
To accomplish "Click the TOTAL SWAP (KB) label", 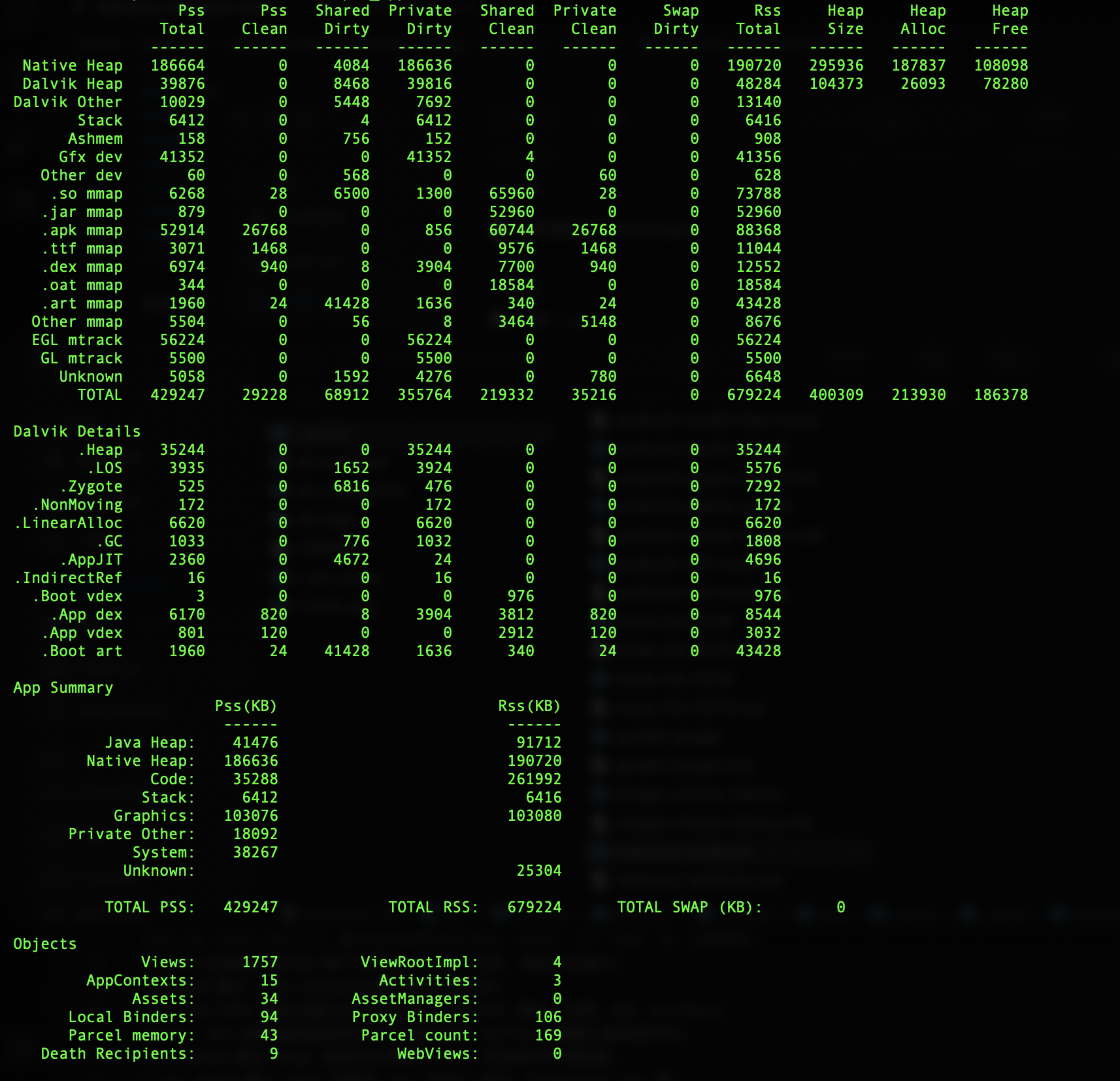I will [689, 907].
